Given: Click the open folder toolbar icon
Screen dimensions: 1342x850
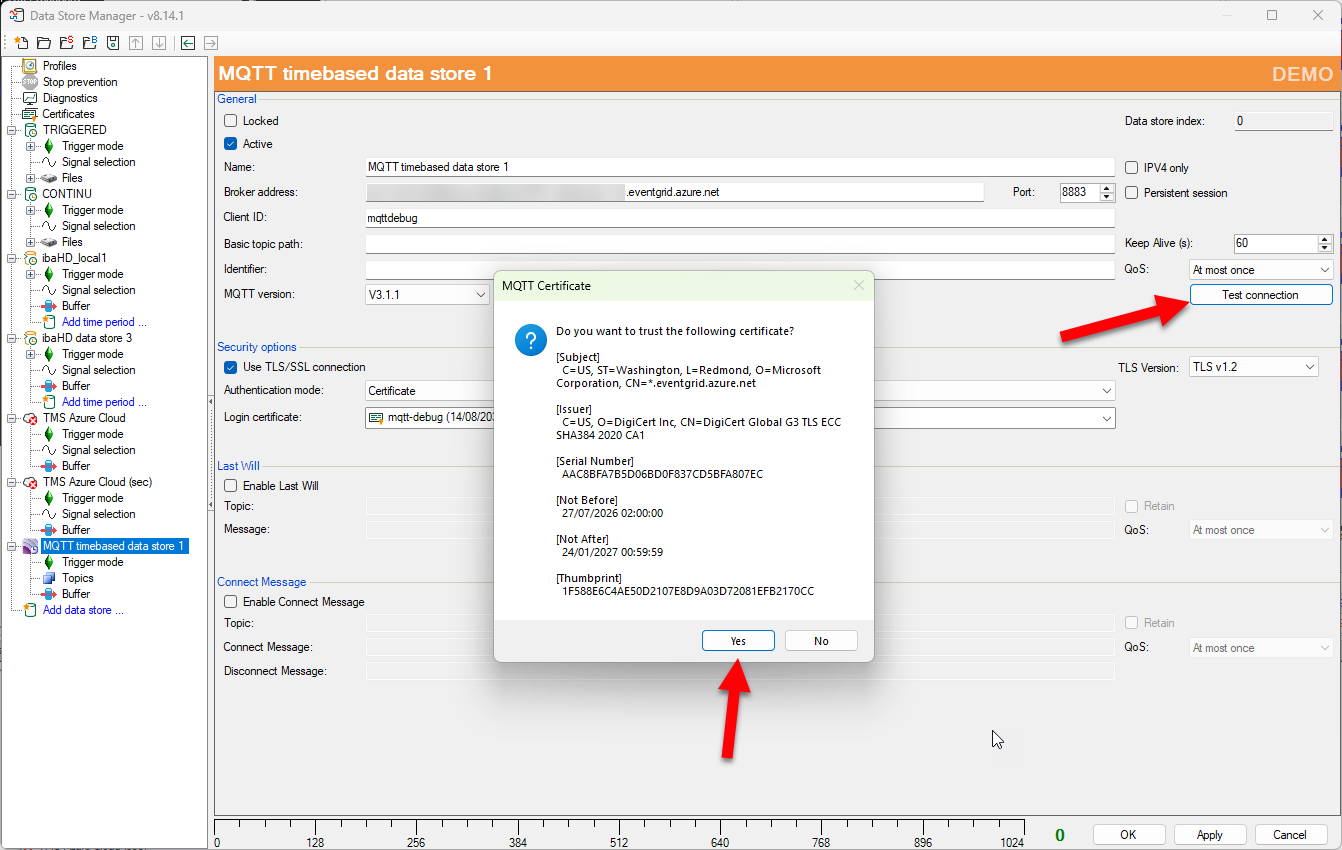Looking at the screenshot, I should (x=44, y=43).
